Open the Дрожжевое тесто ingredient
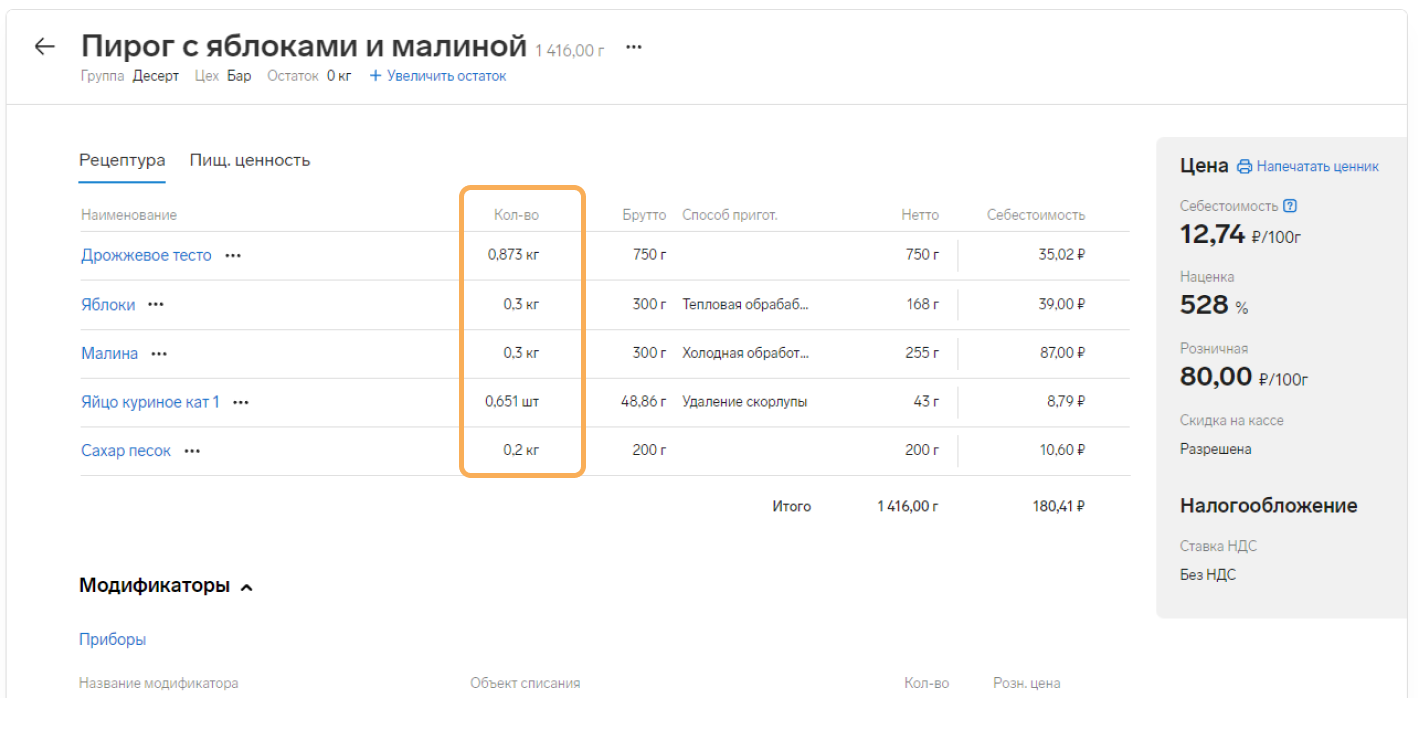The width and height of the screenshot is (1418, 742). pyautogui.click(x=146, y=255)
